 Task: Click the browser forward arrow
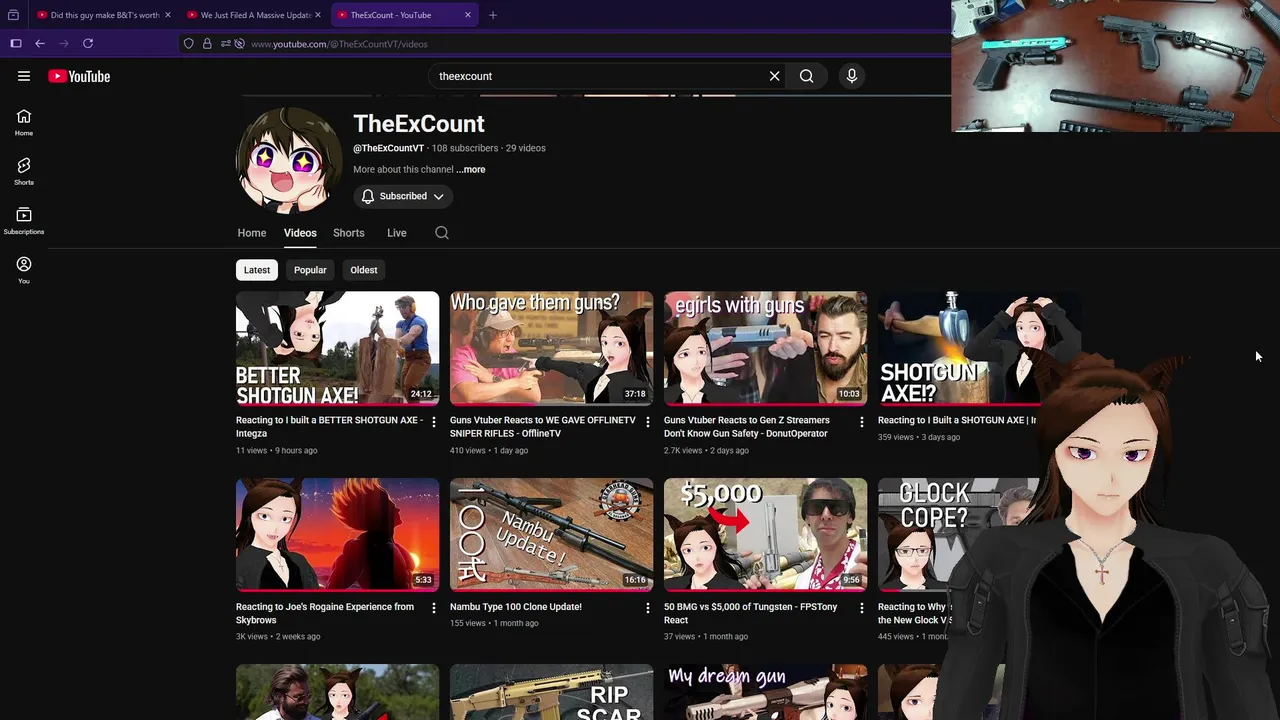point(64,44)
